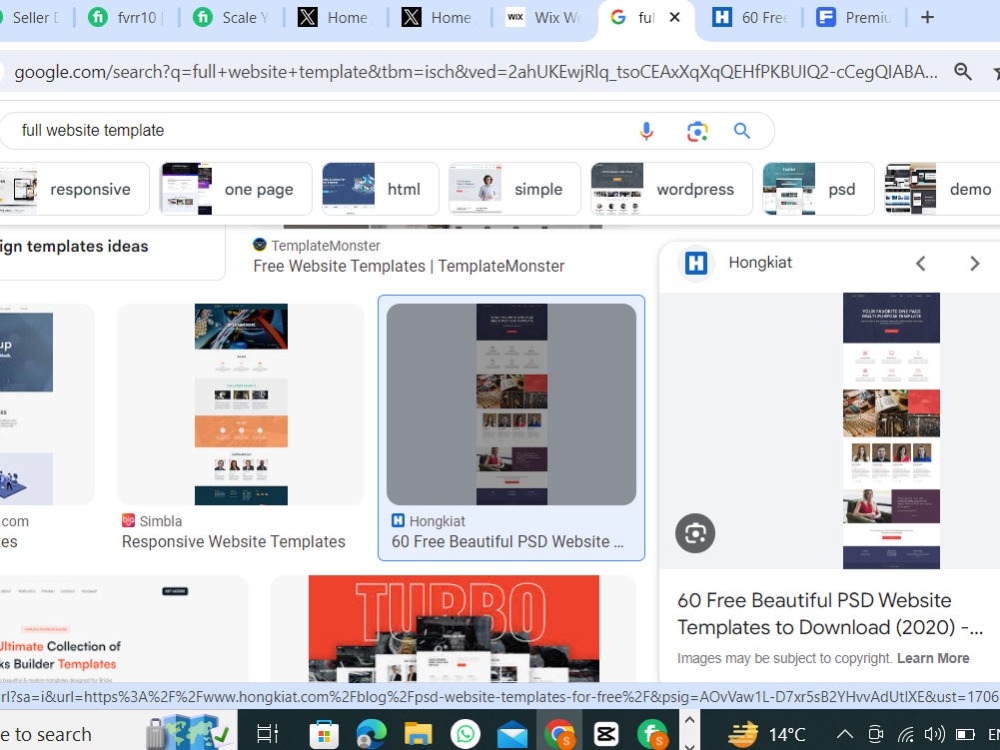
Task: Switch to the second X Home tab
Action: (439, 17)
